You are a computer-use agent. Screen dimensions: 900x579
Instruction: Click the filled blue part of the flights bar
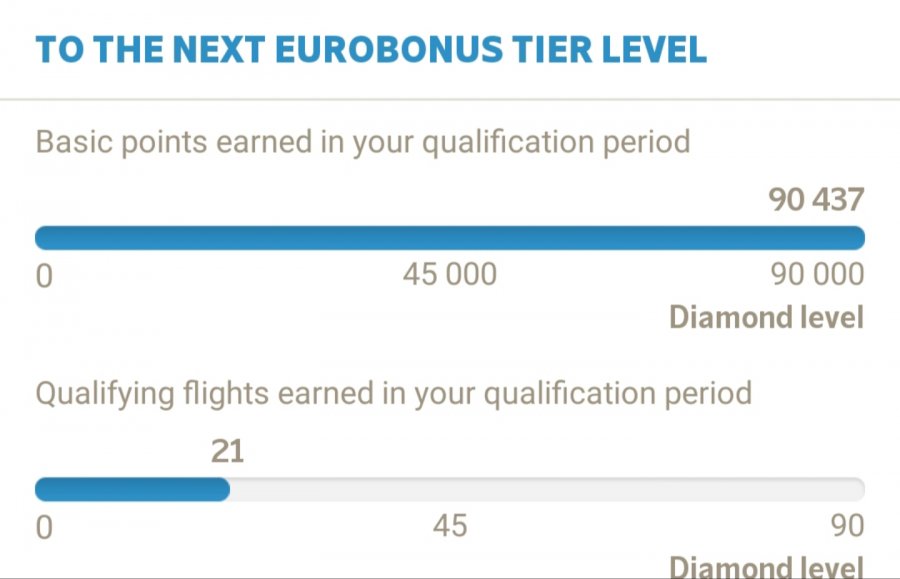click(132, 489)
